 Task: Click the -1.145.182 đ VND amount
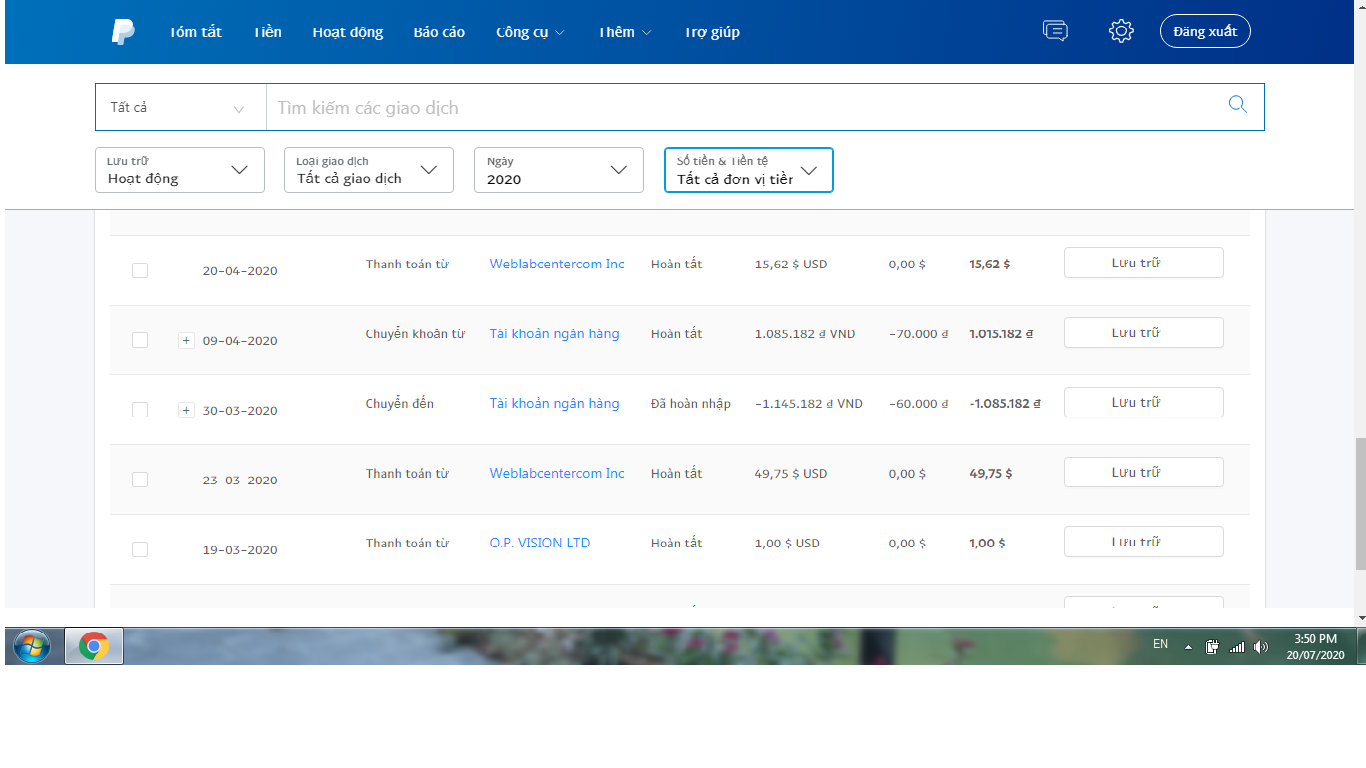(808, 404)
